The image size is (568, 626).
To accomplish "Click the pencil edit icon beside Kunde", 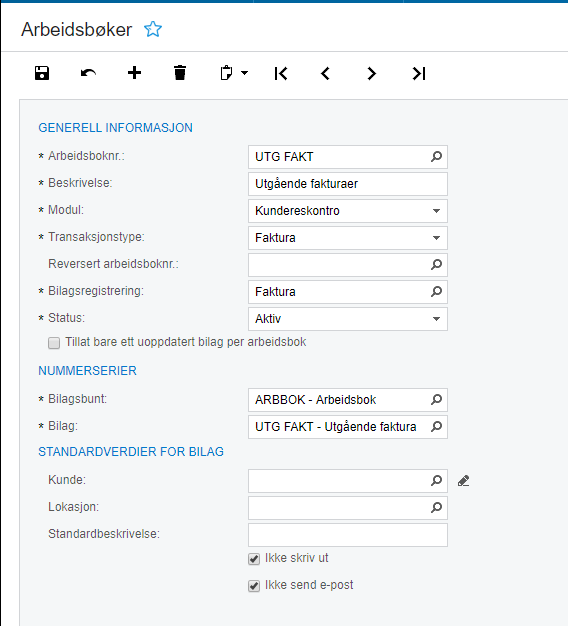I will [x=463, y=481].
